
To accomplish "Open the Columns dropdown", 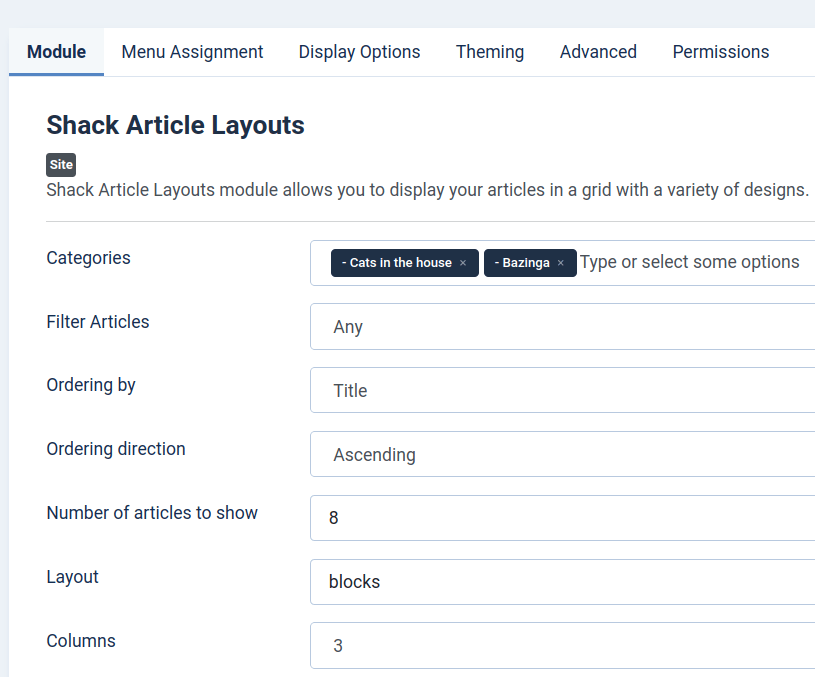I will pyautogui.click(x=562, y=645).
